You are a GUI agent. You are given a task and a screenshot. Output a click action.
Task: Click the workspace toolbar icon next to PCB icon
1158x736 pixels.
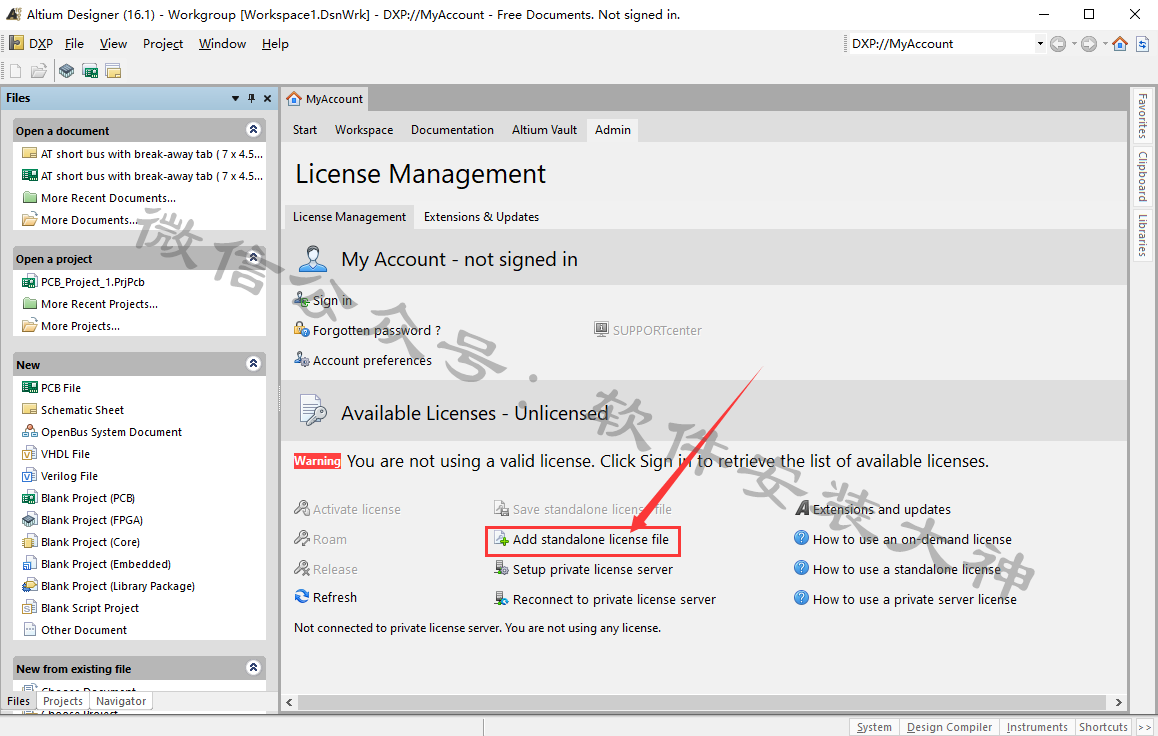113,71
